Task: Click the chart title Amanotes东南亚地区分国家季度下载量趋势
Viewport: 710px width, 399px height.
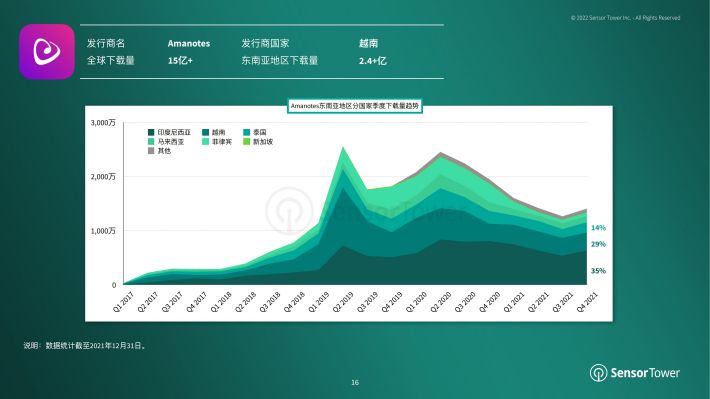Action: coord(355,106)
